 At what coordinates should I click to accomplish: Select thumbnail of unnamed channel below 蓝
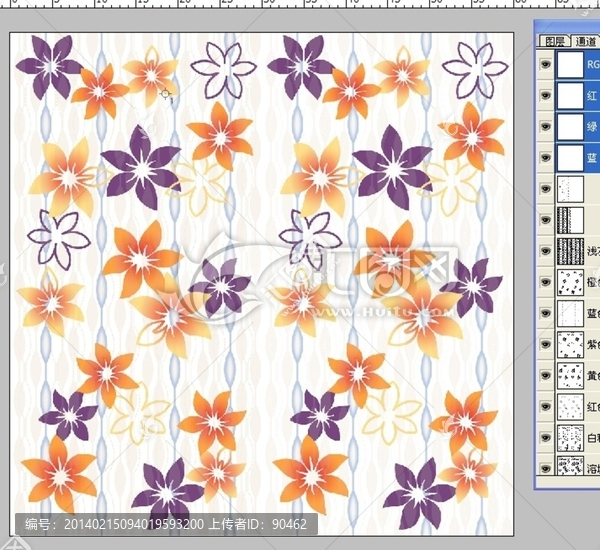(x=570, y=189)
